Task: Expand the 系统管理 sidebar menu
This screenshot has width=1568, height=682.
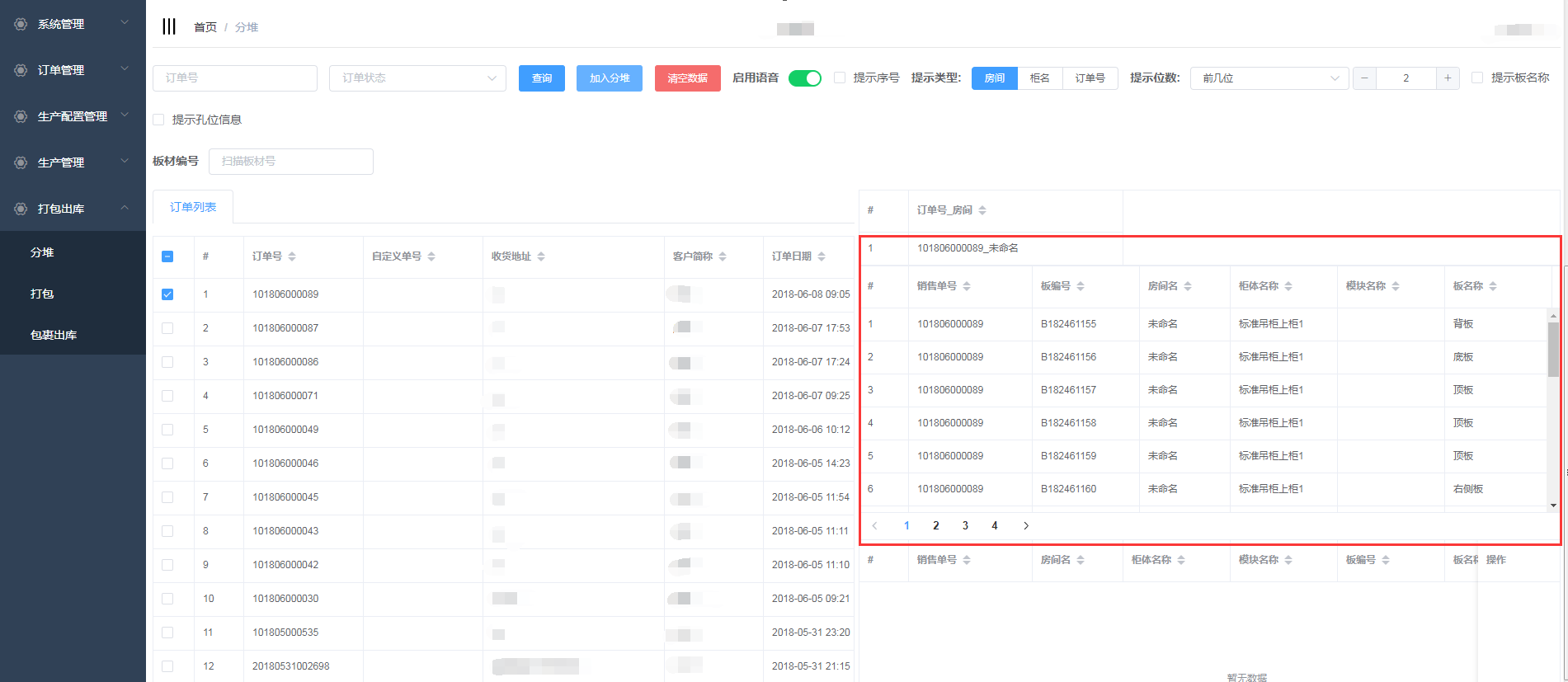Action: (73, 24)
